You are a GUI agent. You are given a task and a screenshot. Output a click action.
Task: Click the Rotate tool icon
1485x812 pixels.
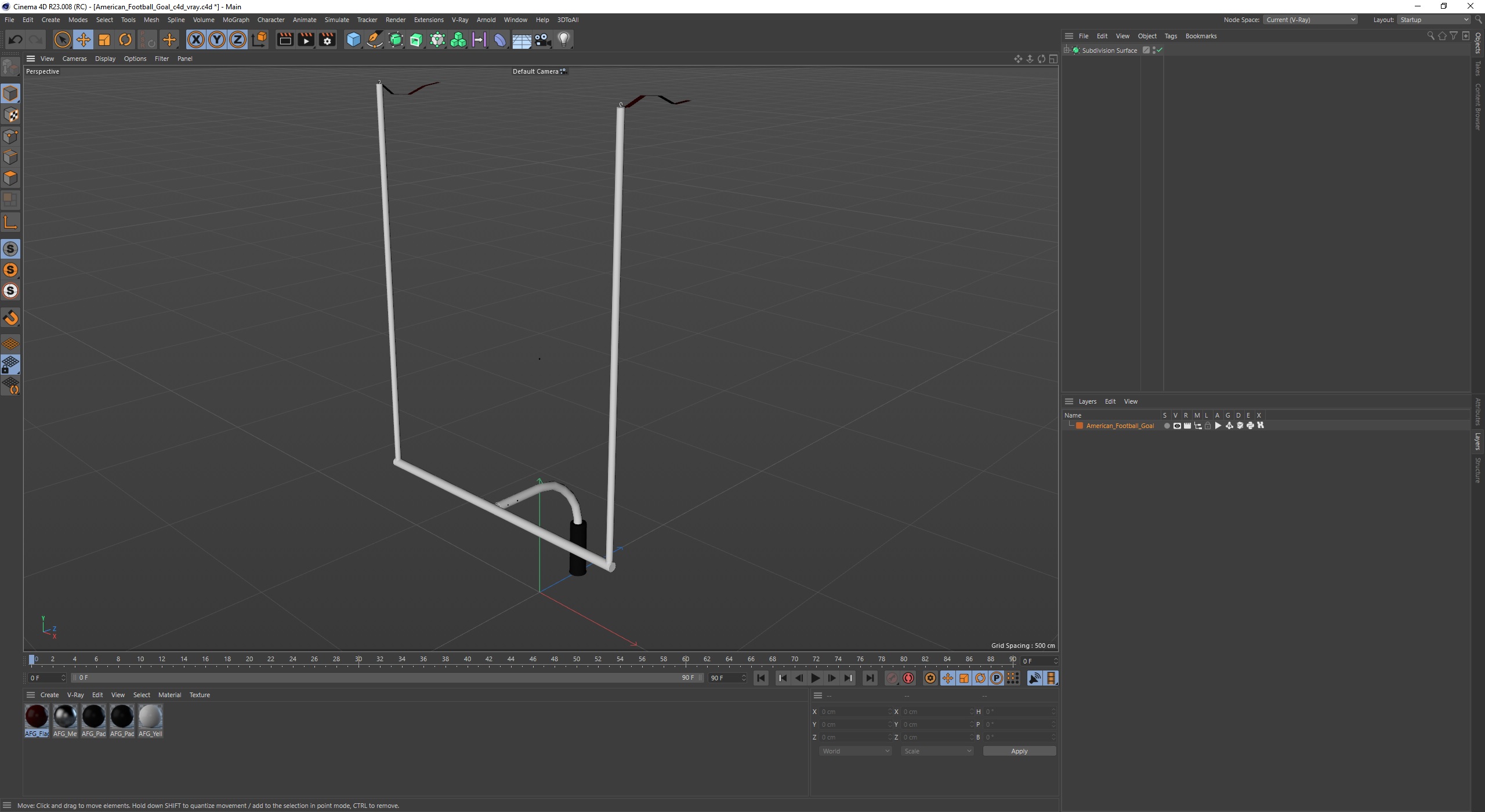coord(126,39)
